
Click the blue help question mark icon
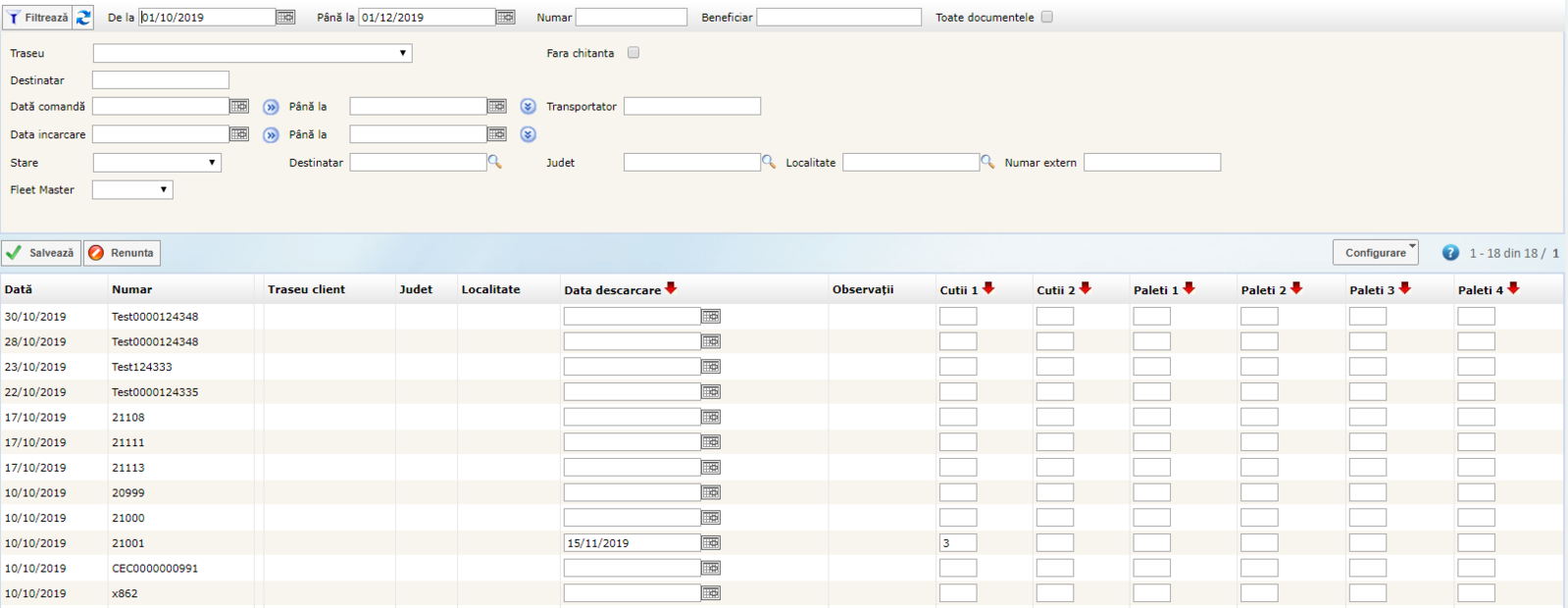click(1450, 253)
